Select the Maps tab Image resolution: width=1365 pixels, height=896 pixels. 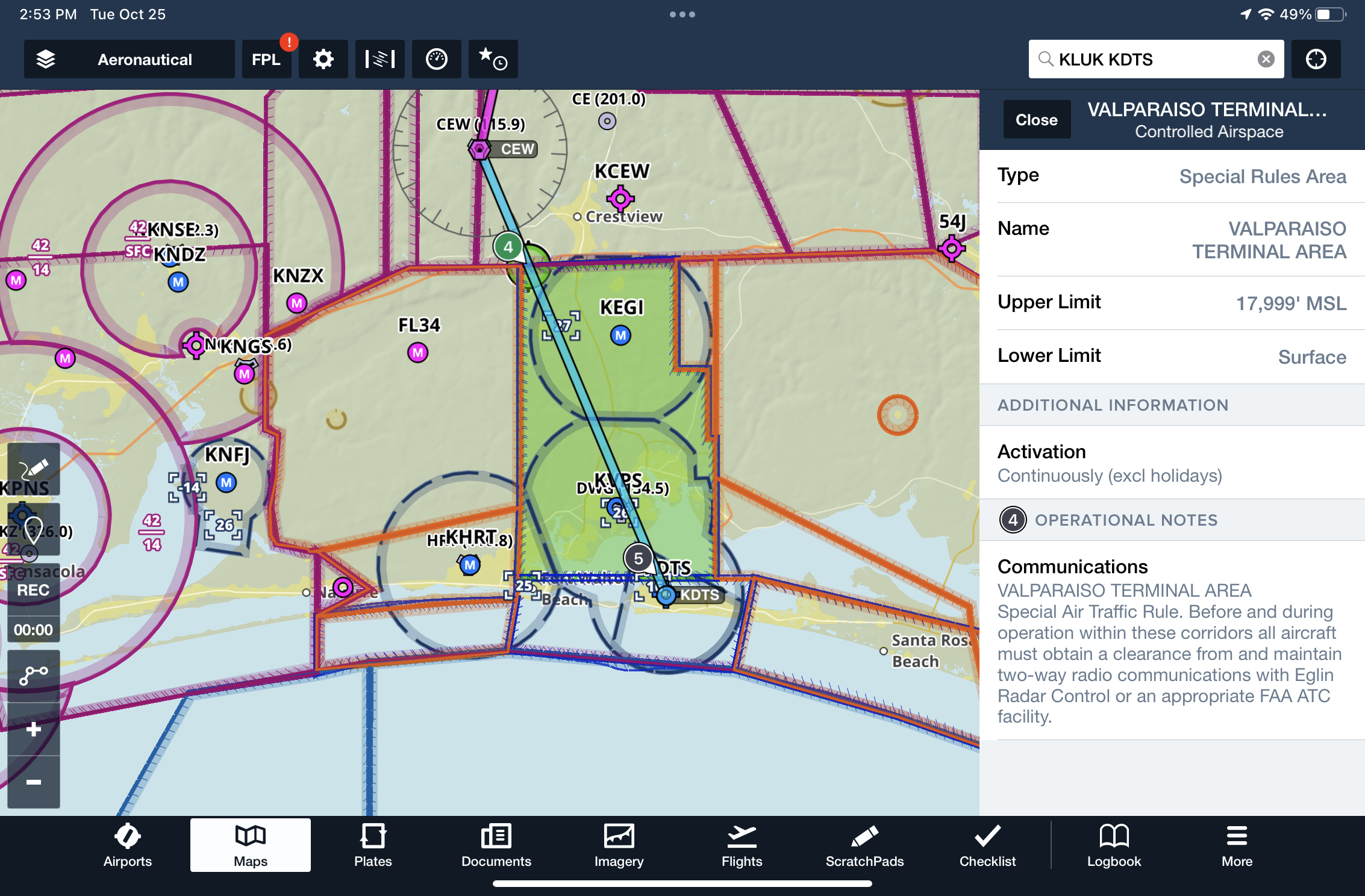click(251, 845)
